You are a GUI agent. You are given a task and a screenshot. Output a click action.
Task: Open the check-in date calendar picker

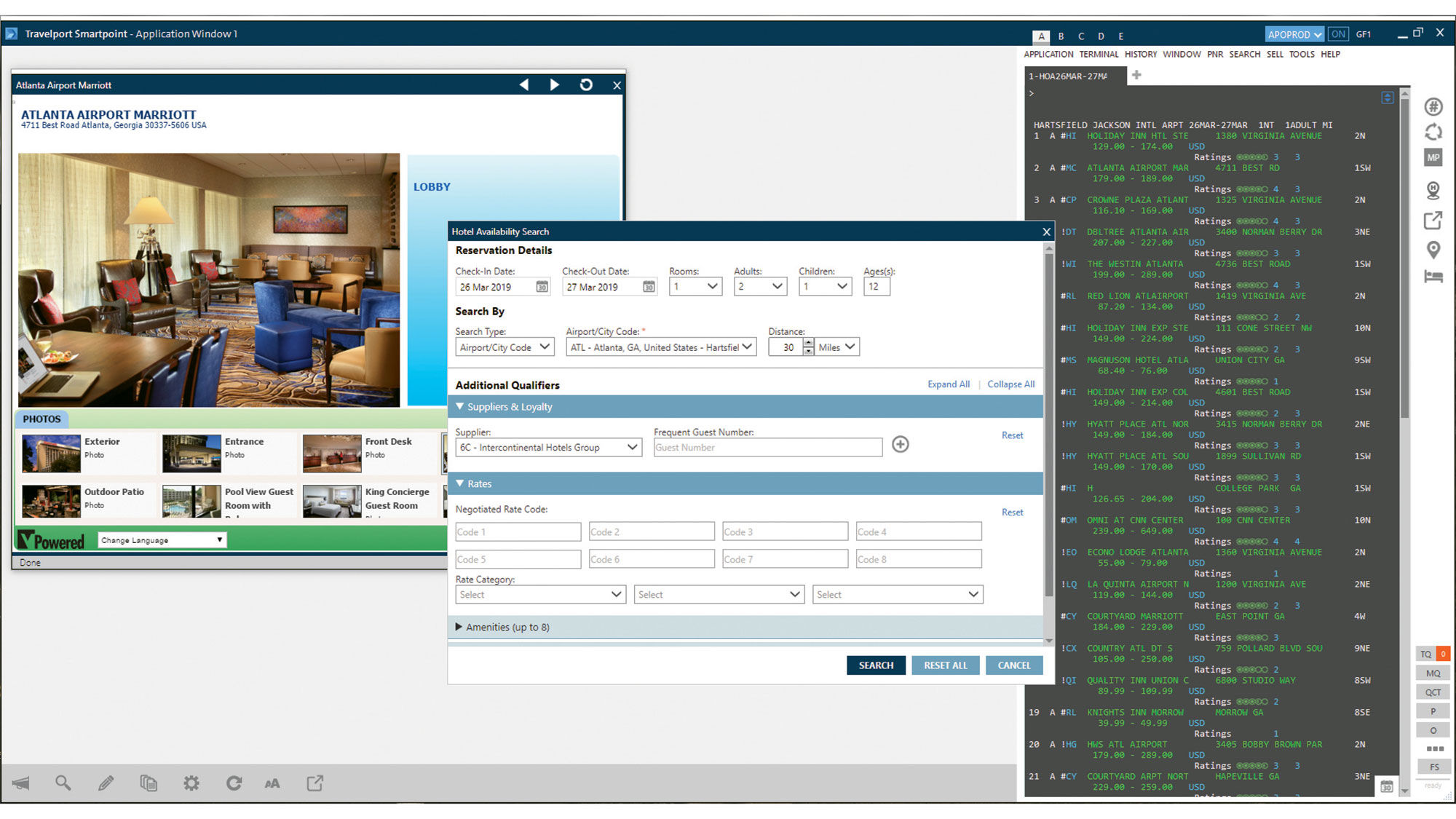(542, 287)
